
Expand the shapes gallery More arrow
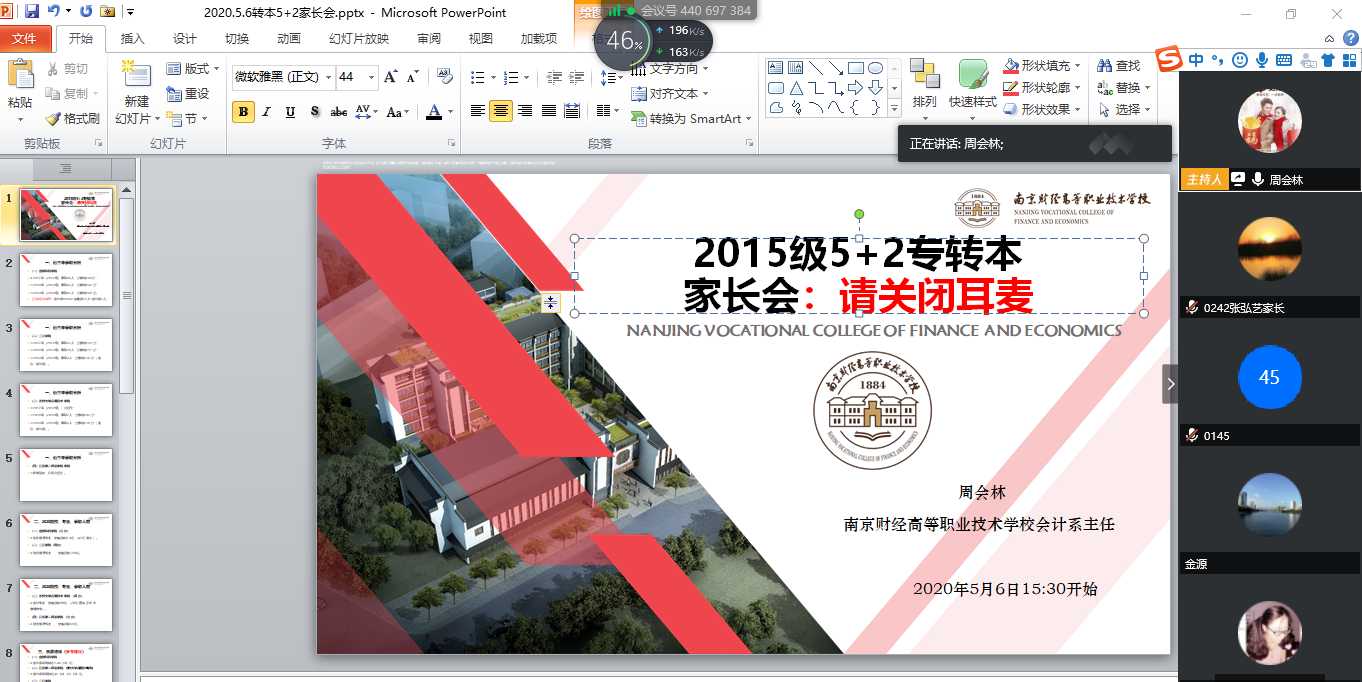(895, 109)
